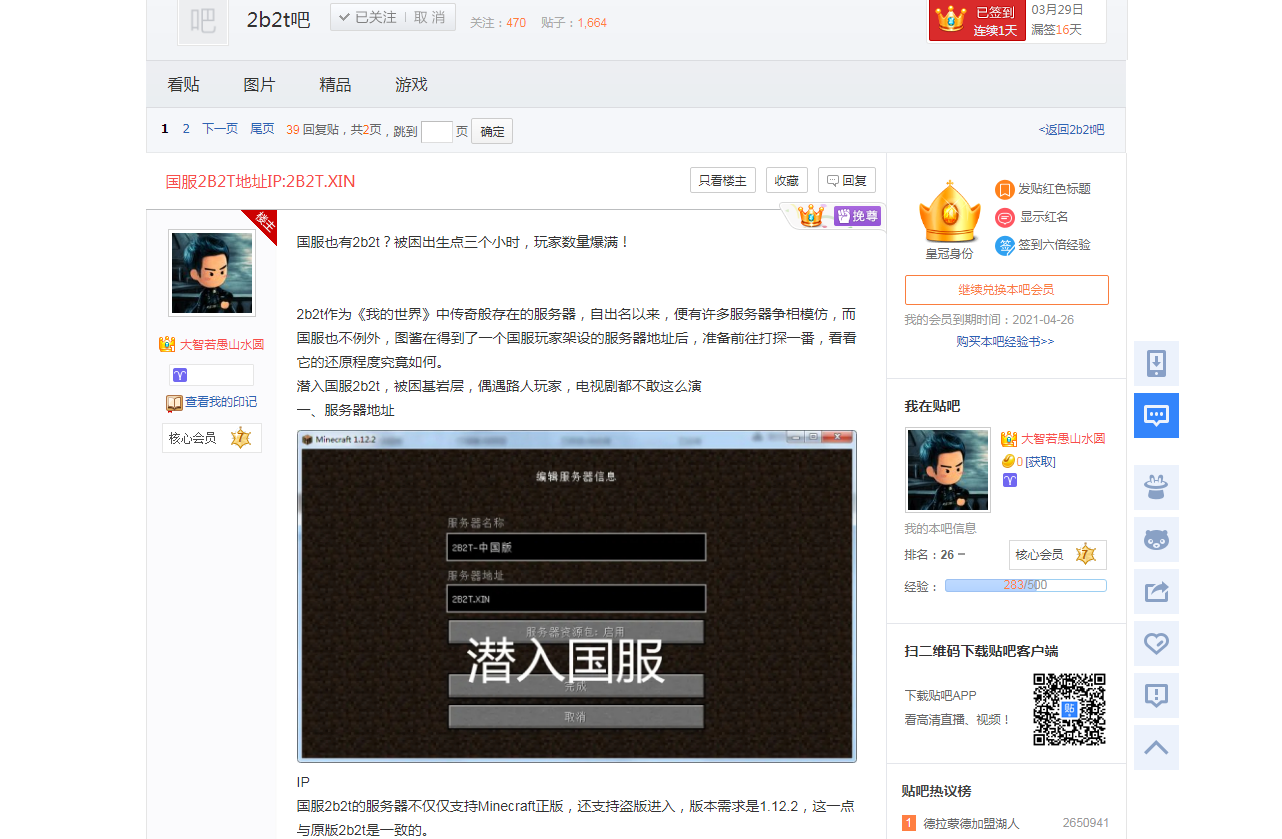Click the 核心会员 badge in 我的本吧信息
Screen dimensions: 1282x839
(1058, 555)
